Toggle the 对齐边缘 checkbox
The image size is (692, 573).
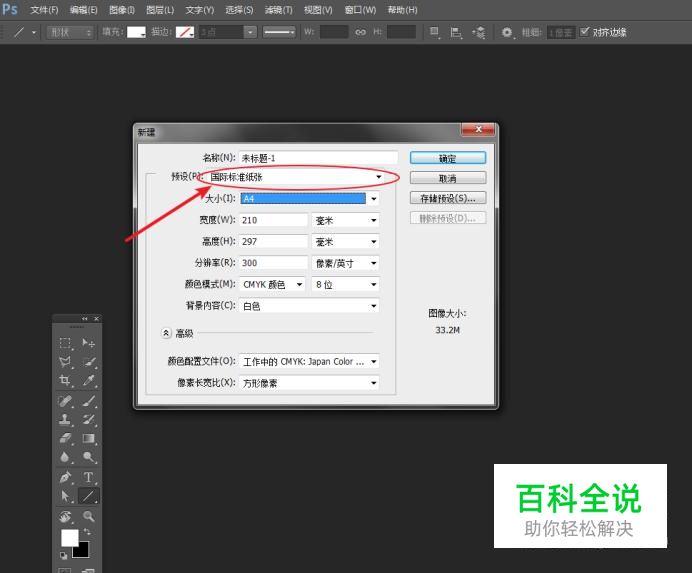(x=585, y=32)
